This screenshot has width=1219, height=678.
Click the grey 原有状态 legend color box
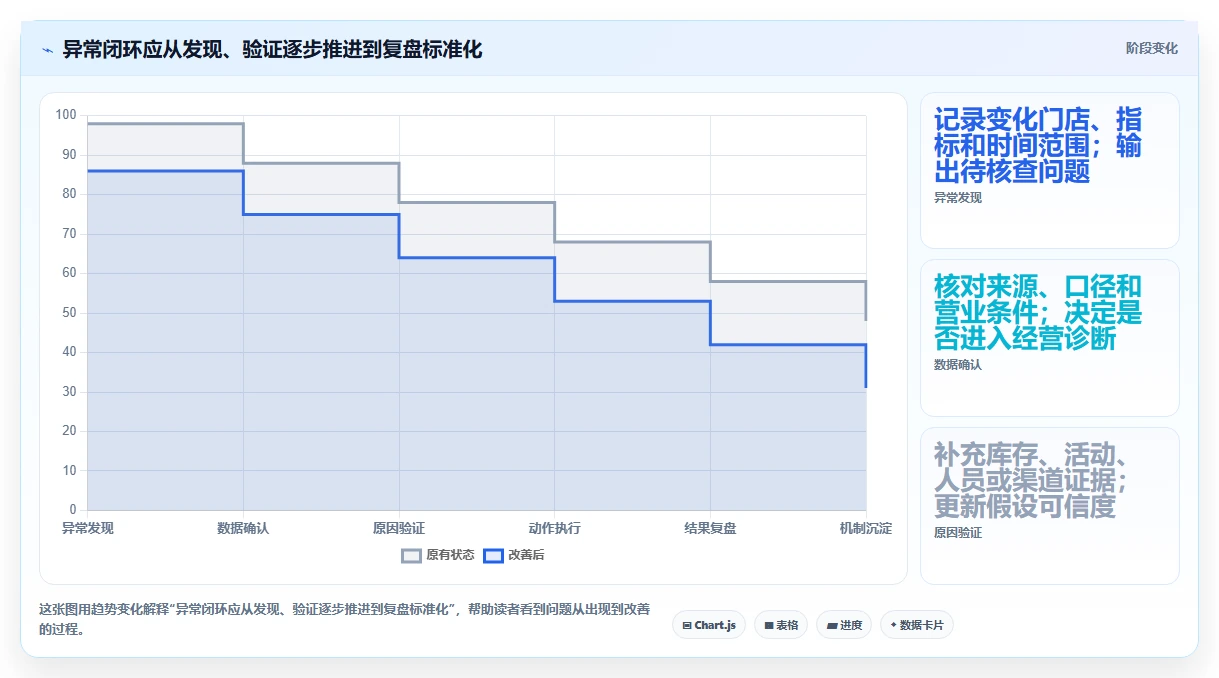tap(412, 555)
